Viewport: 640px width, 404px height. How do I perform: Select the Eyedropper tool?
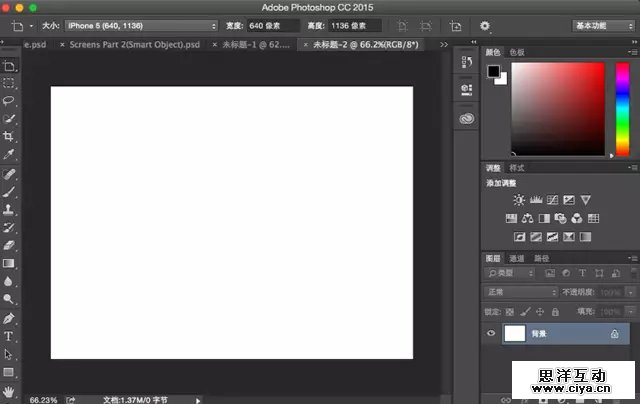(9, 154)
